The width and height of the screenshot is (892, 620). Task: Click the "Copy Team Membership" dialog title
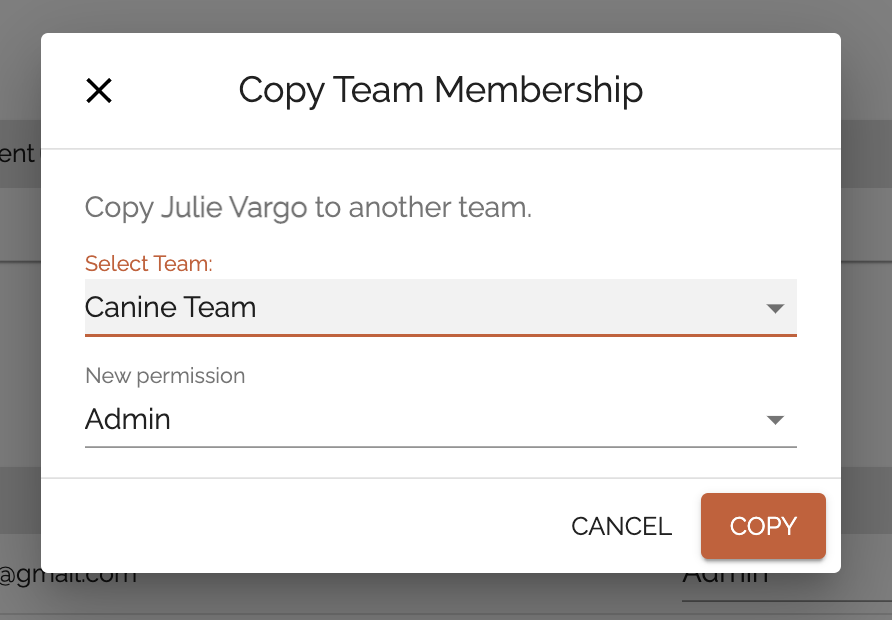click(440, 90)
